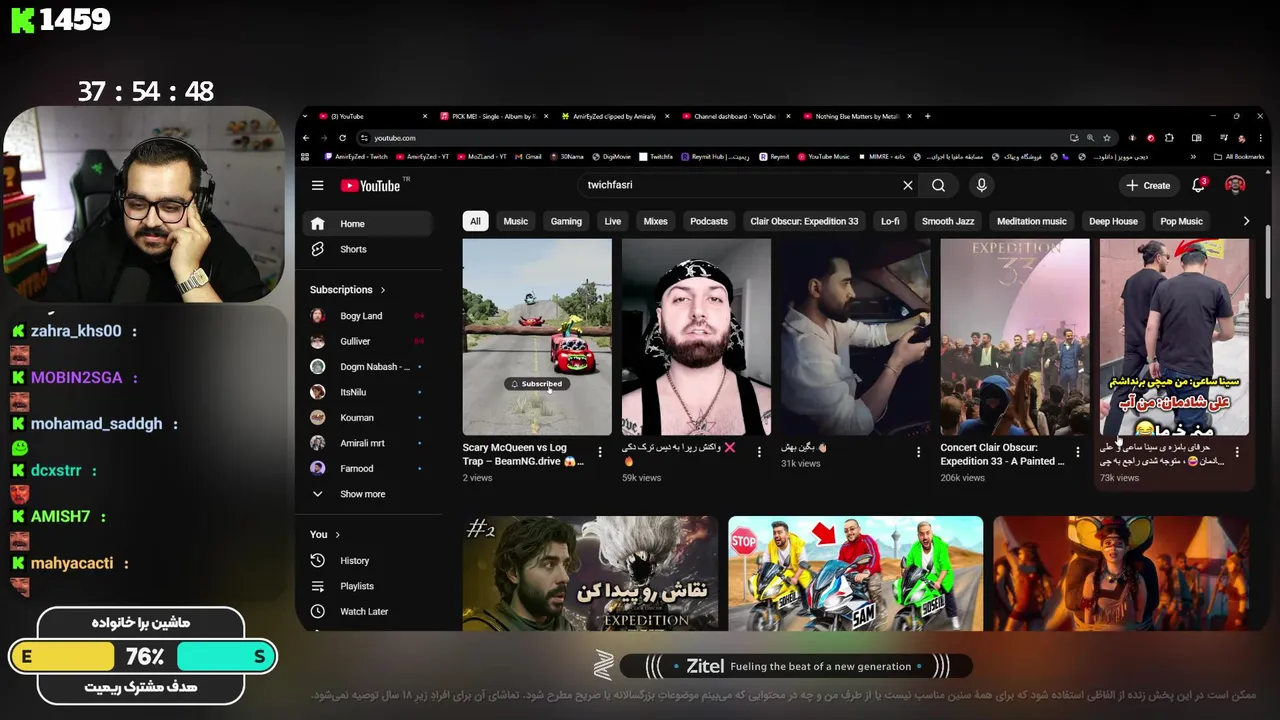Click into the twichfasri search field
1280x720 pixels.
(x=745, y=185)
